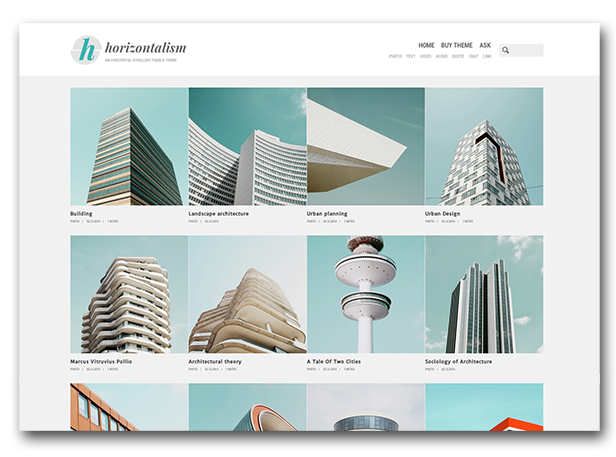The image size is (616, 457).
Task: Go to the ASK page
Action: pos(485,45)
